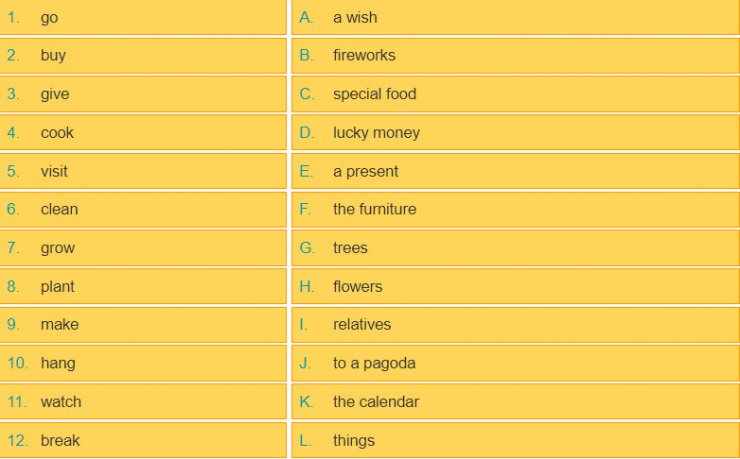This screenshot has height=459, width=740.
Task: Select option A 'a wish'
Action: (515, 17)
